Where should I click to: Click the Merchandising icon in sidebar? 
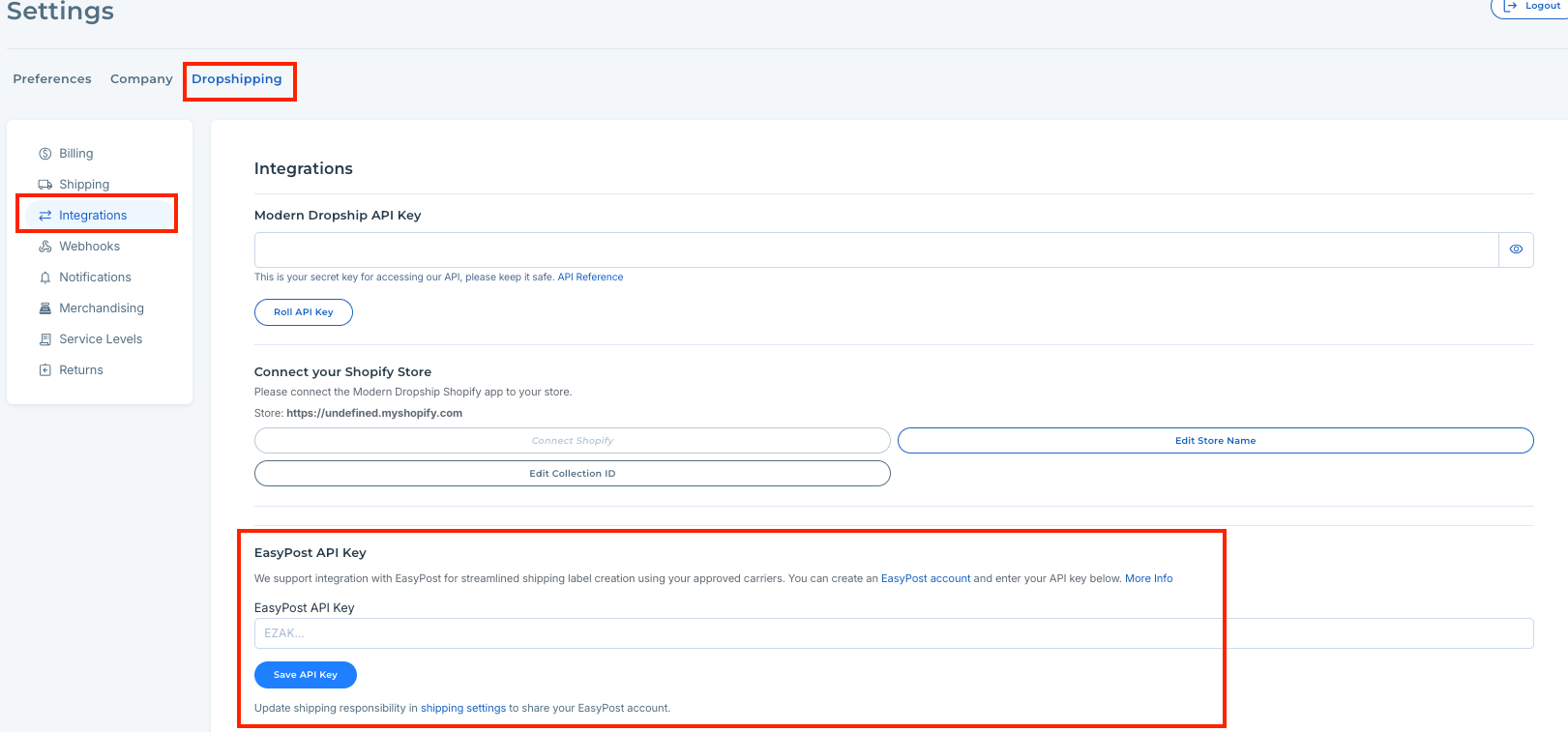[44, 308]
